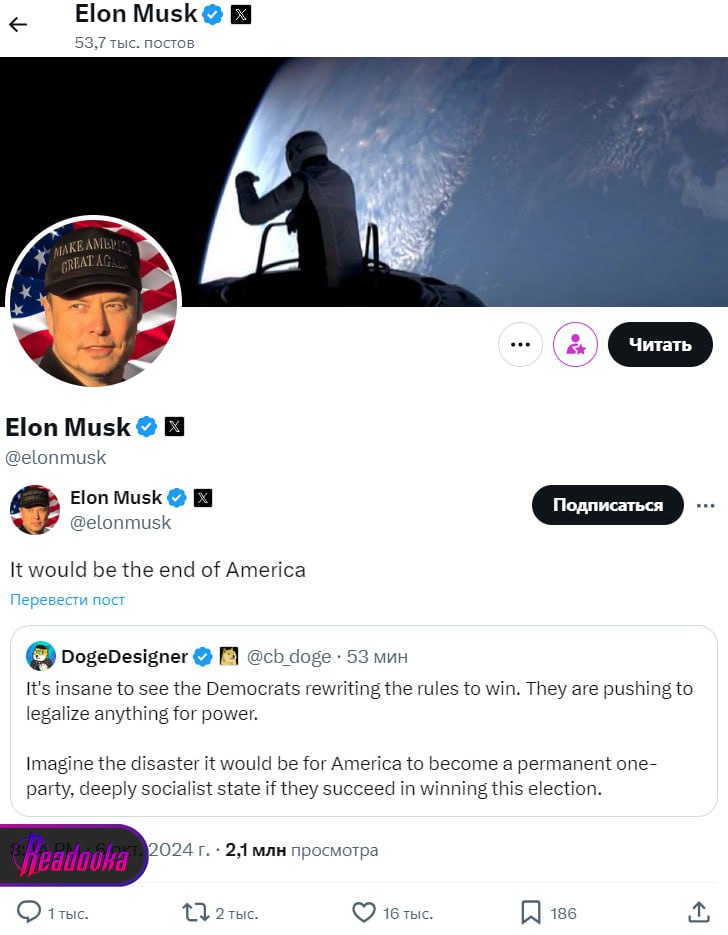
Task: Click the share upload icon
Action: click(x=699, y=912)
